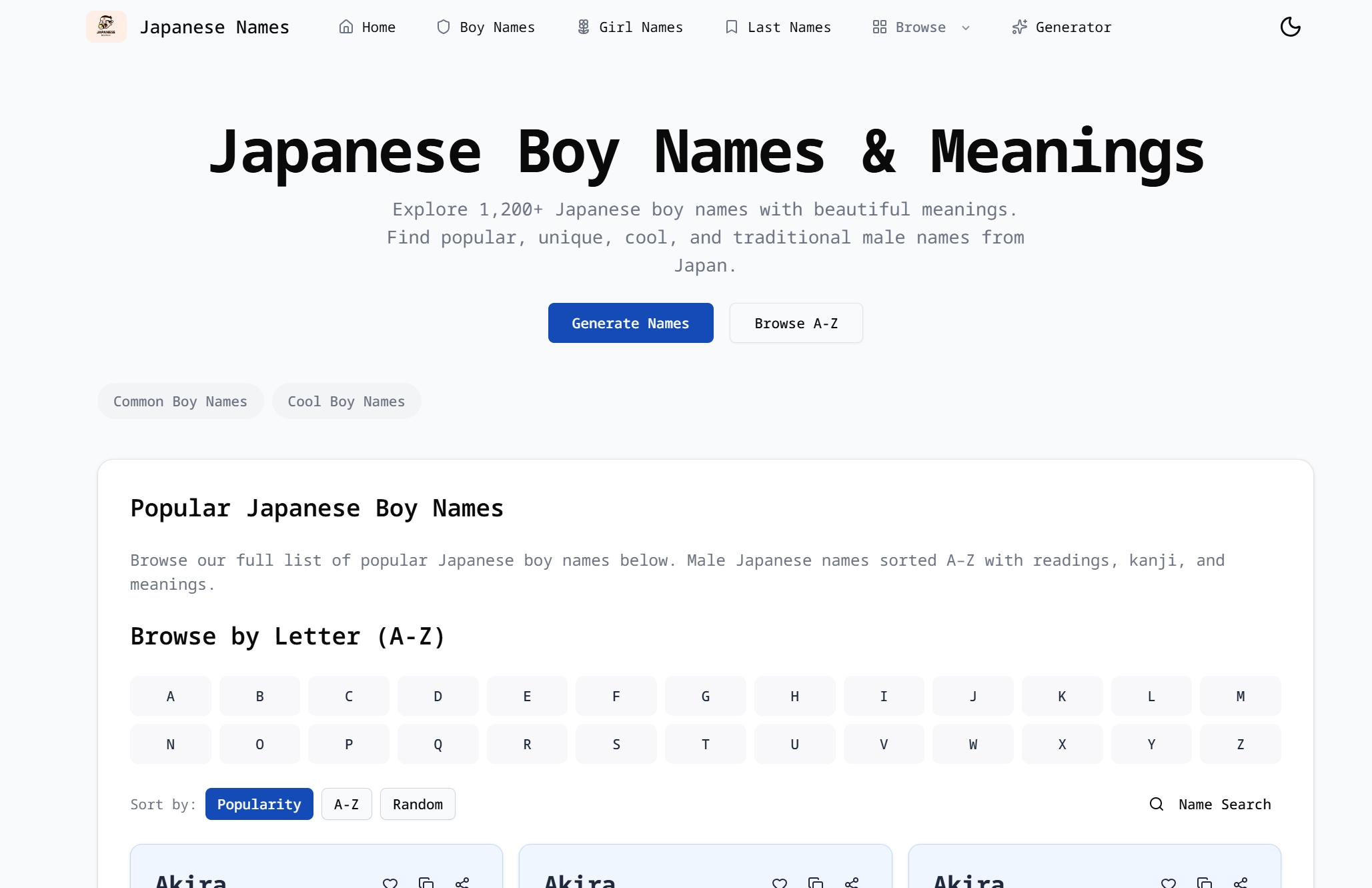Click the Generate Names button
The width and height of the screenshot is (1372, 888).
pos(630,323)
